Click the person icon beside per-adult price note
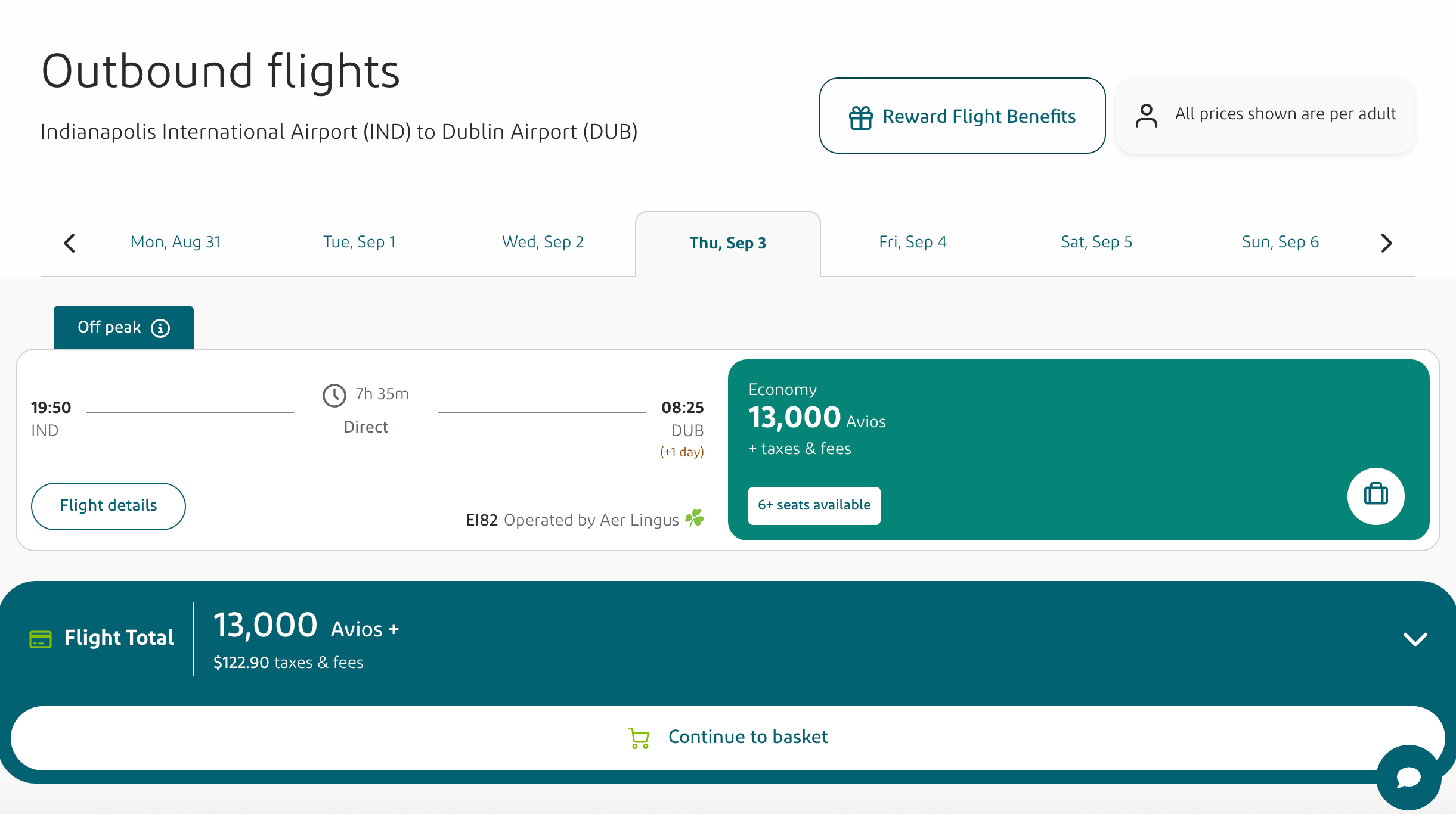Viewport: 1456px width, 814px height. [x=1145, y=116]
